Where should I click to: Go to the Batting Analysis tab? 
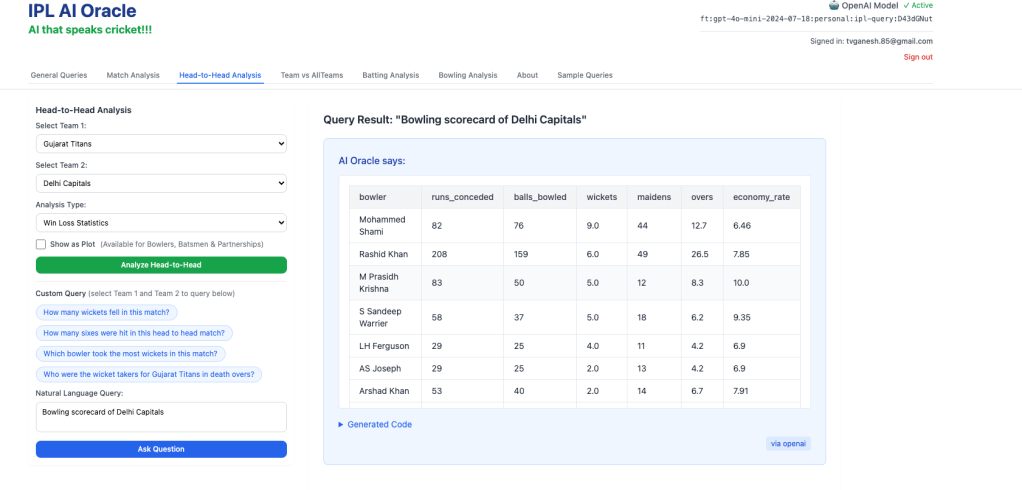tap(390, 75)
